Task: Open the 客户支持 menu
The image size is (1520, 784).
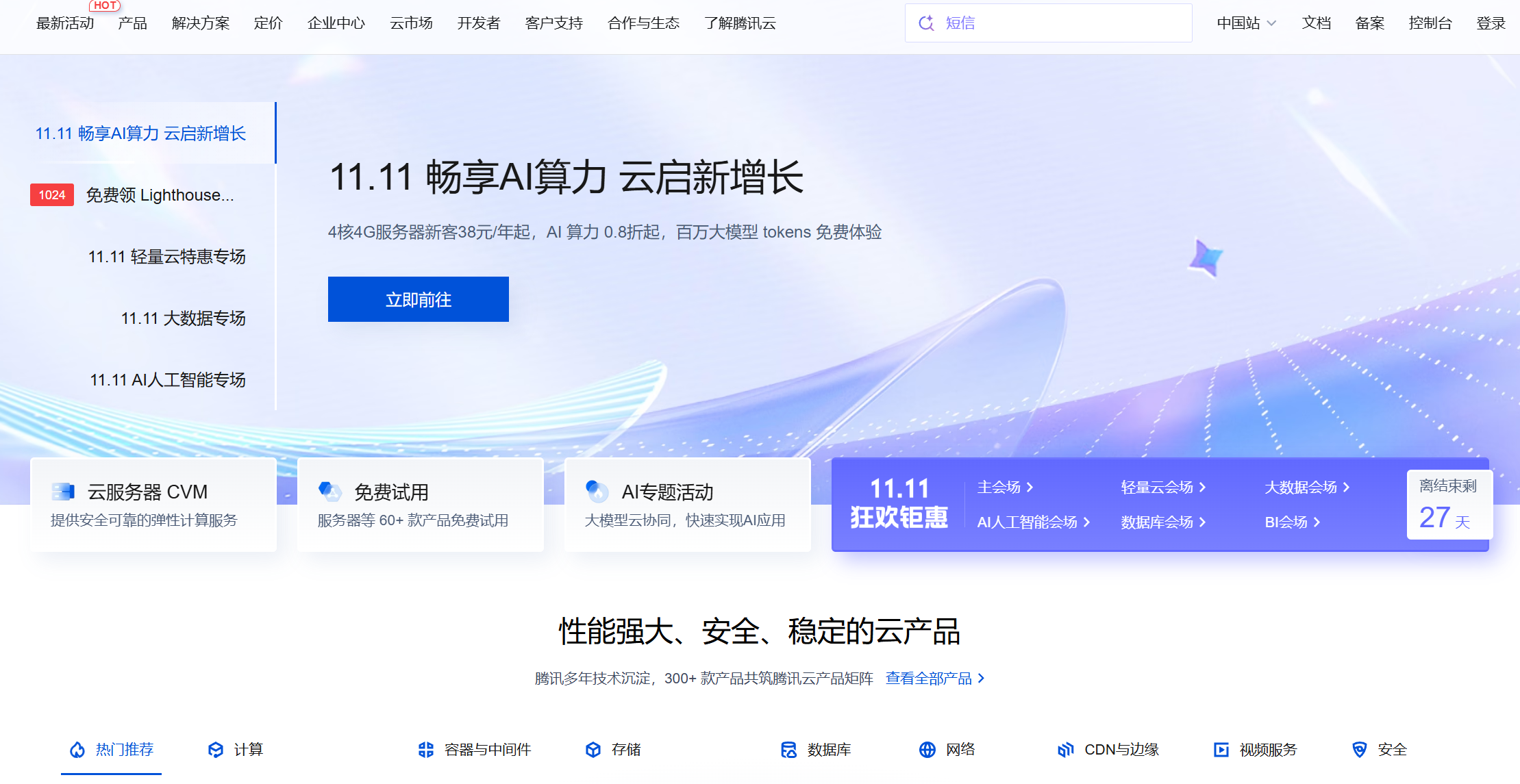Action: pyautogui.click(x=553, y=23)
